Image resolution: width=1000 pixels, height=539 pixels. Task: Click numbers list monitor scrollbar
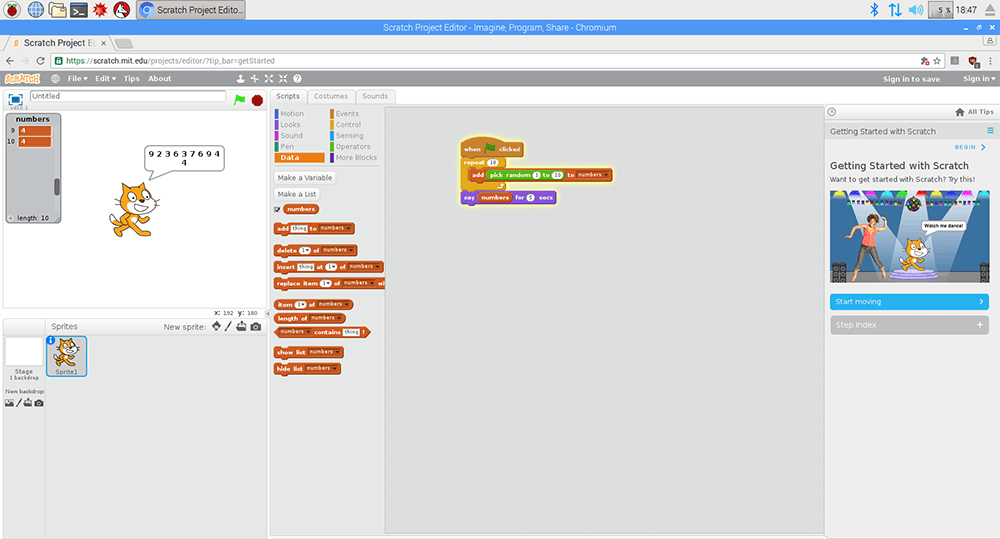pos(57,186)
